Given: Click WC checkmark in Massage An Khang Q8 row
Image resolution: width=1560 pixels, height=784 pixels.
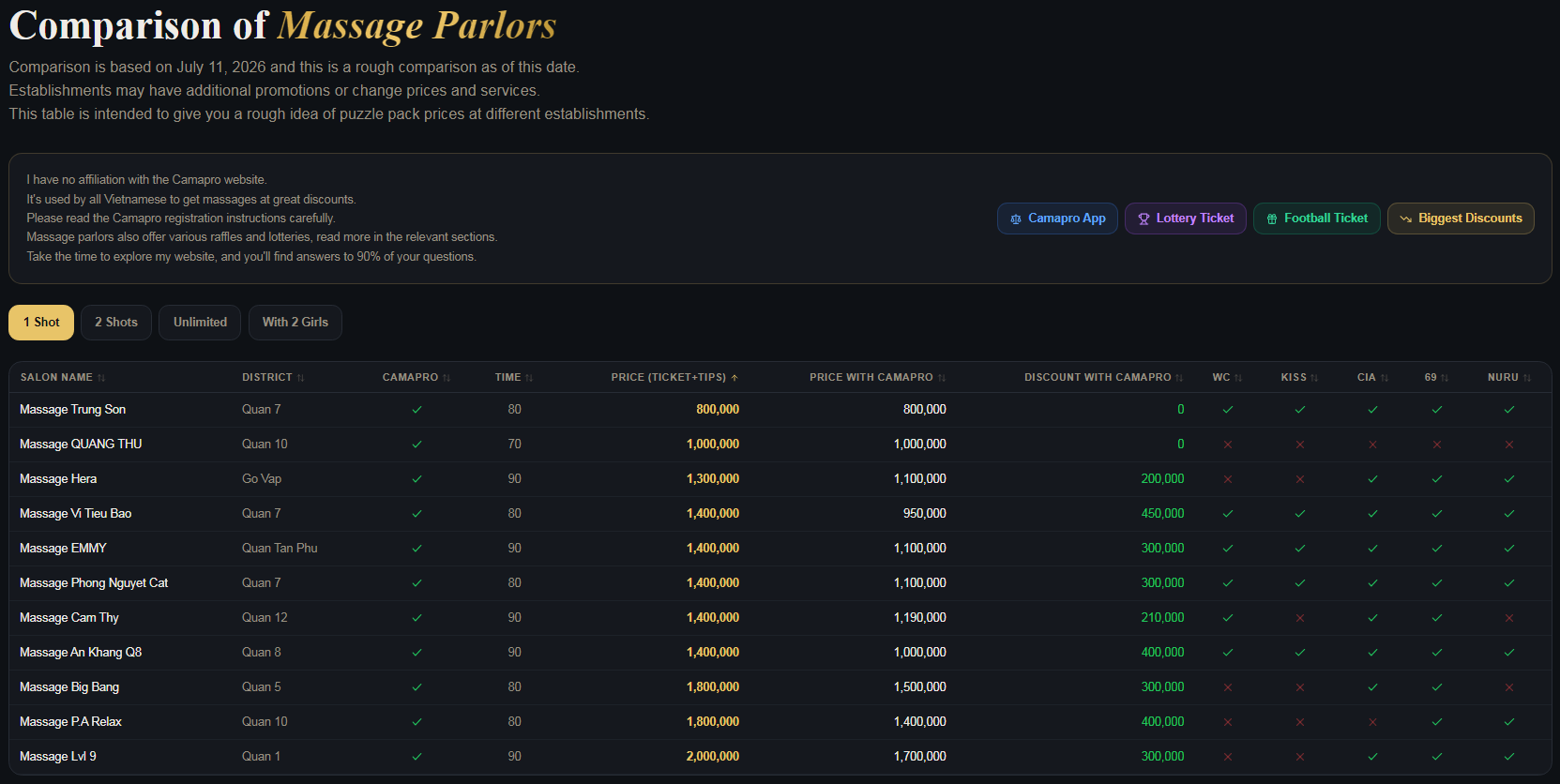Looking at the screenshot, I should (1227, 653).
